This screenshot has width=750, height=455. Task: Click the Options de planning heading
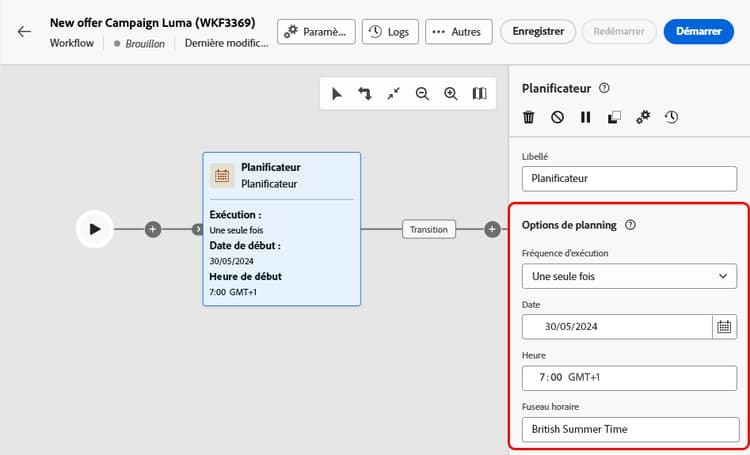coord(569,225)
